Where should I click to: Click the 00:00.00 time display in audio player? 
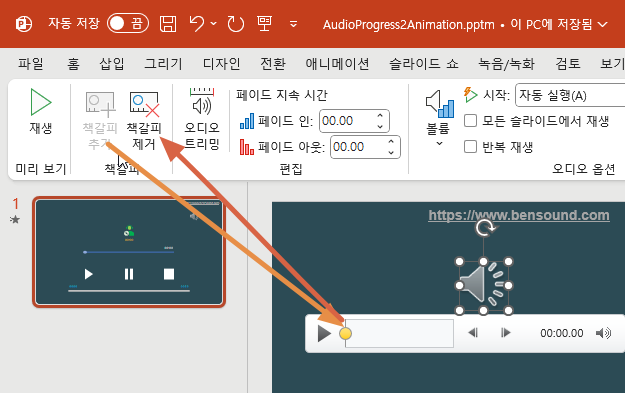[562, 333]
